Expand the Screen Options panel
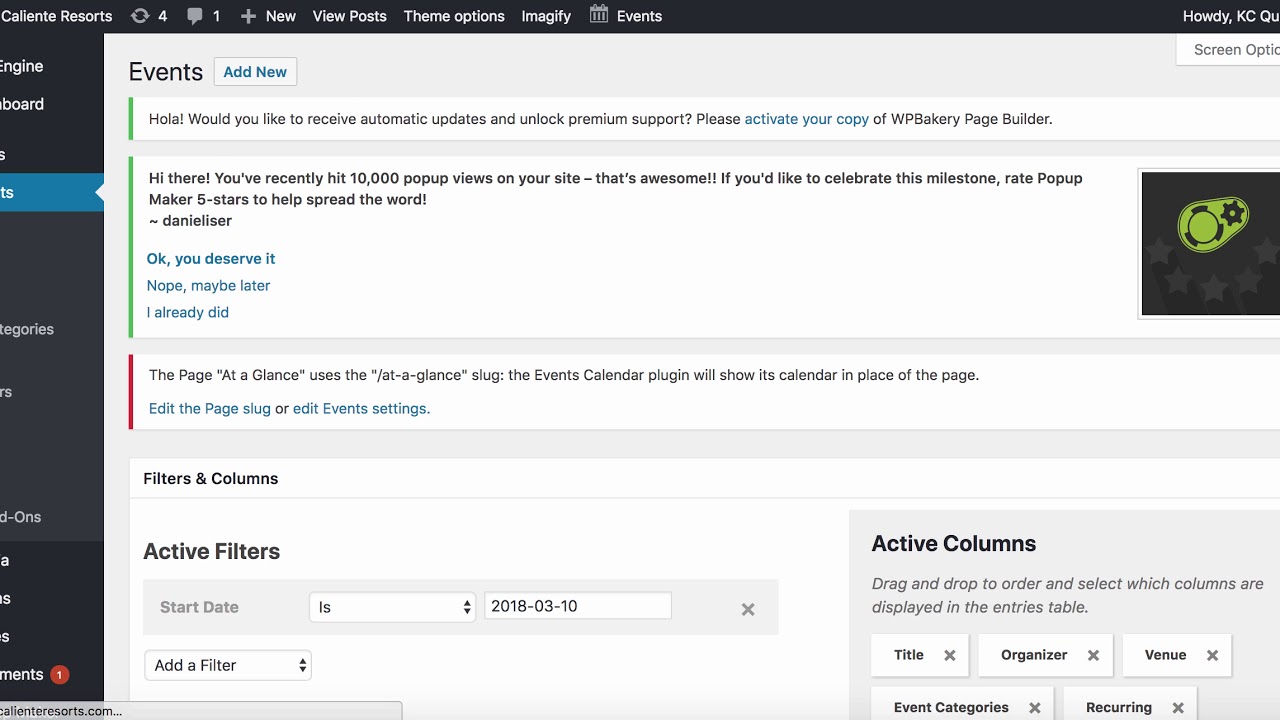The height and width of the screenshot is (720, 1280). [x=1230, y=50]
